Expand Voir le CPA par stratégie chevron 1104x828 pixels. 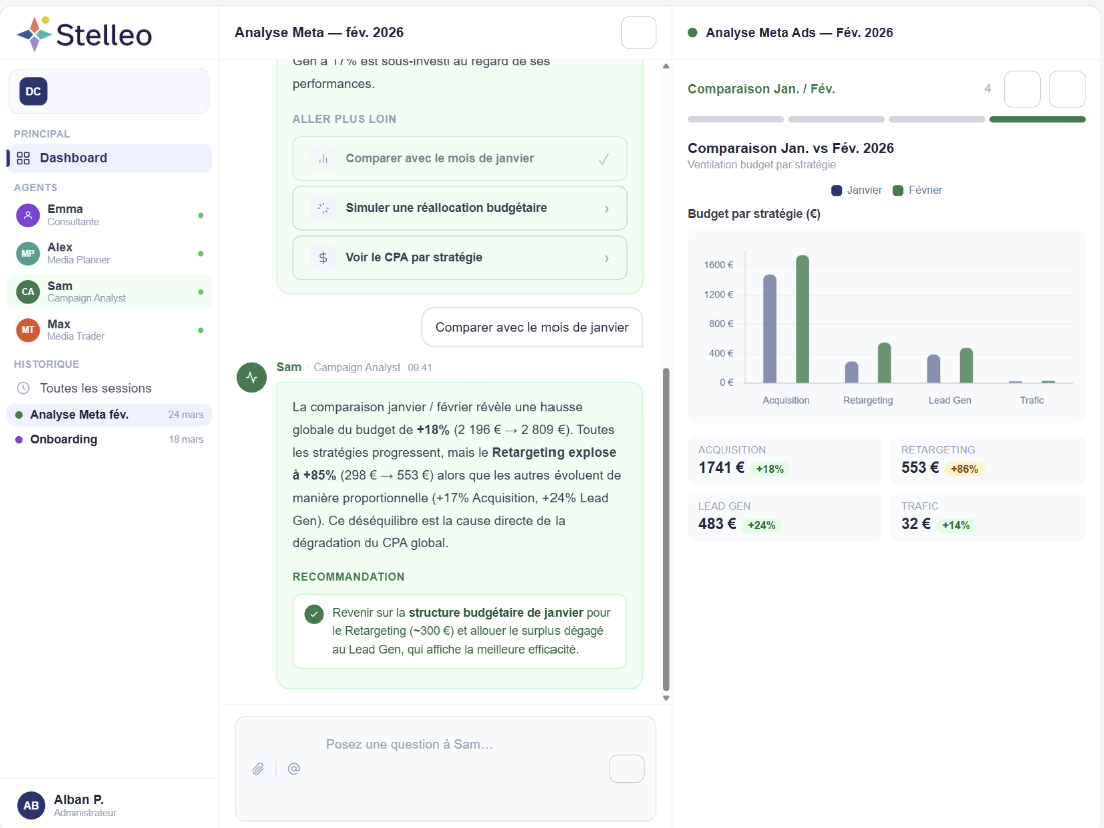point(607,258)
